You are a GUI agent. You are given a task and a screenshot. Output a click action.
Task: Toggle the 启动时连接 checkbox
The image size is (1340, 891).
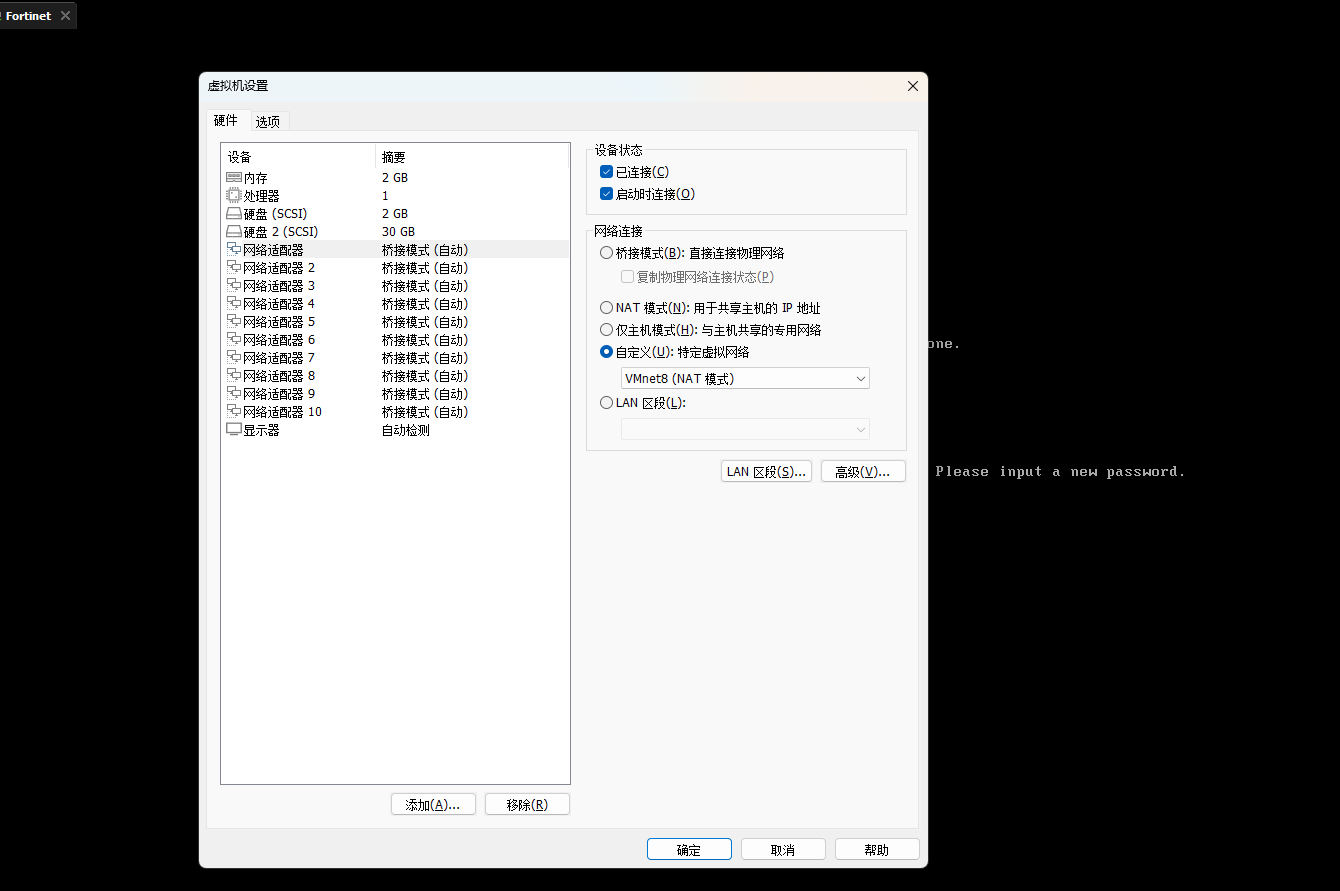[606, 194]
